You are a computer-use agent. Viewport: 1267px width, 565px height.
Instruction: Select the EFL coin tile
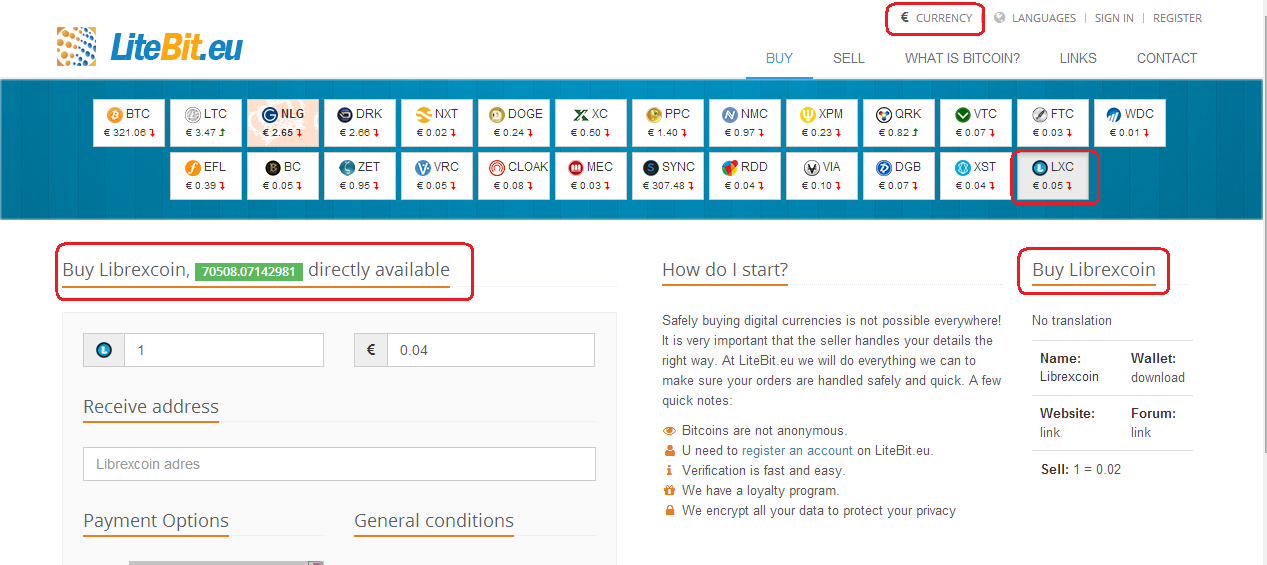point(206,176)
